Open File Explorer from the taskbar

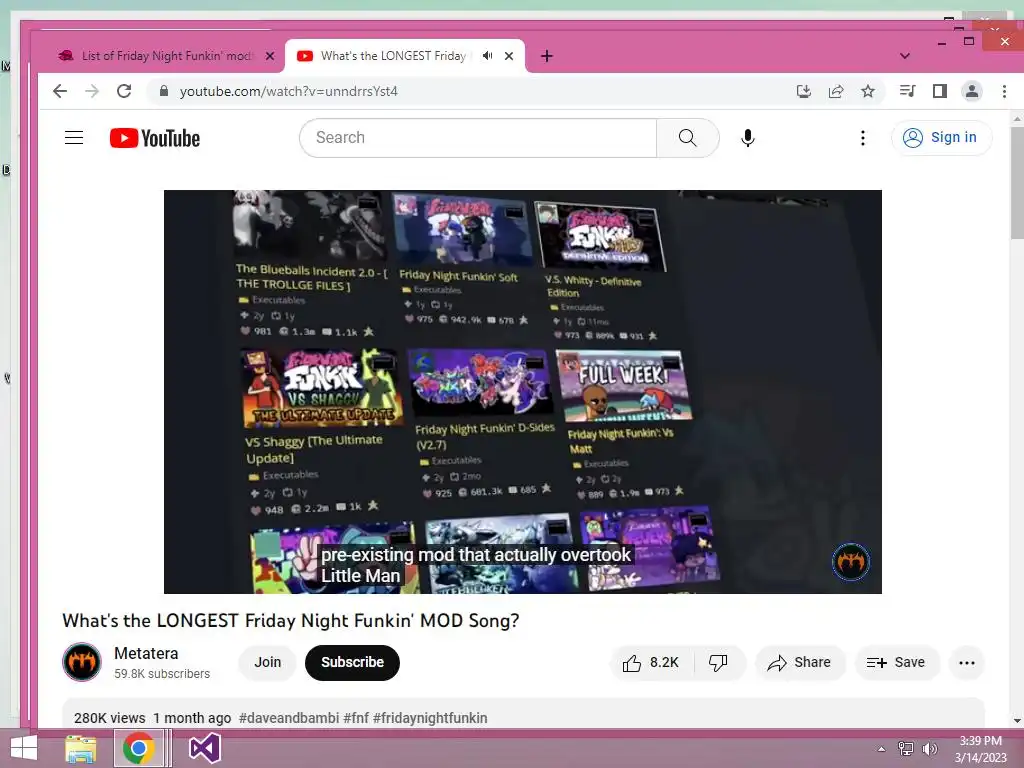(81, 748)
